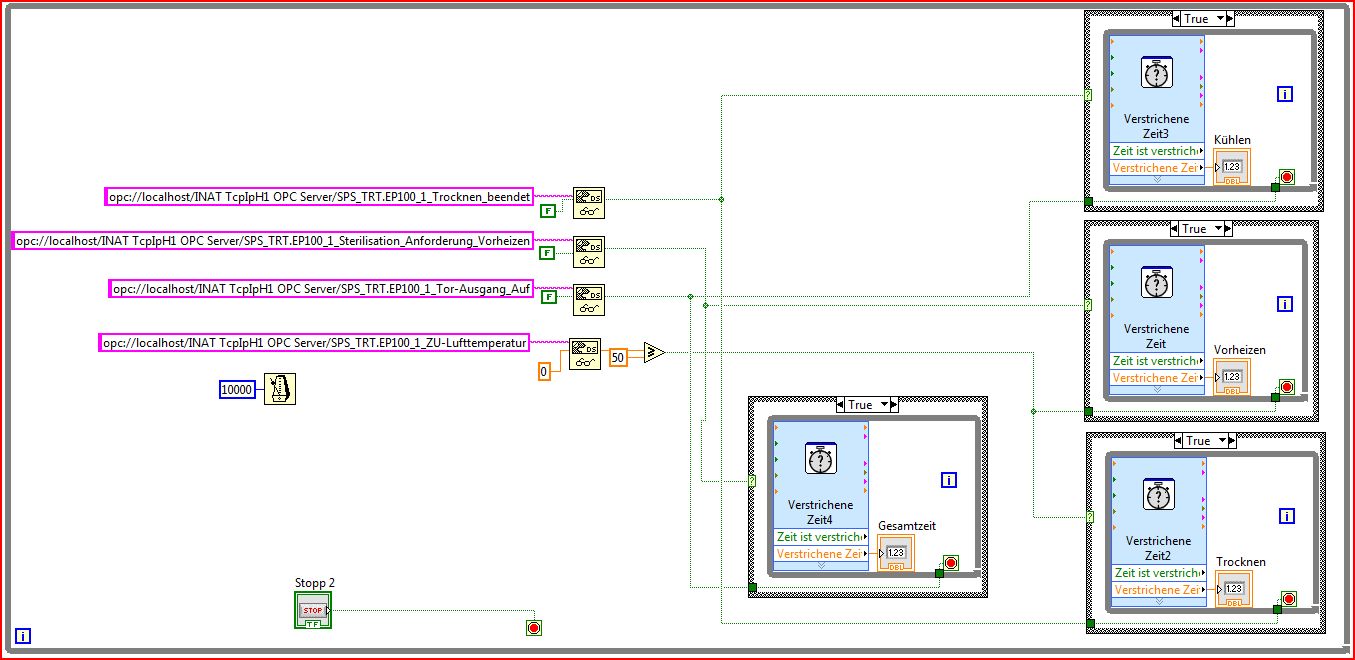Click the numeric constant 50
This screenshot has height=660, width=1355.
[618, 357]
